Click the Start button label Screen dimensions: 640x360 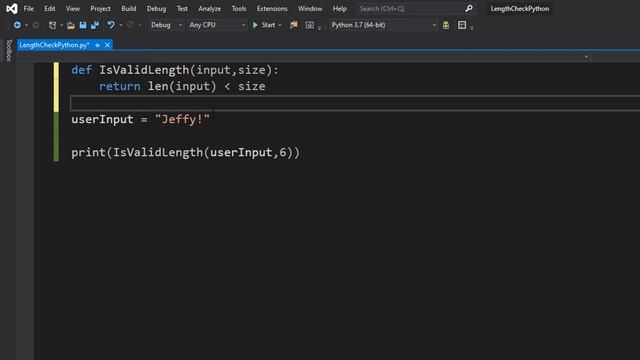click(268, 25)
